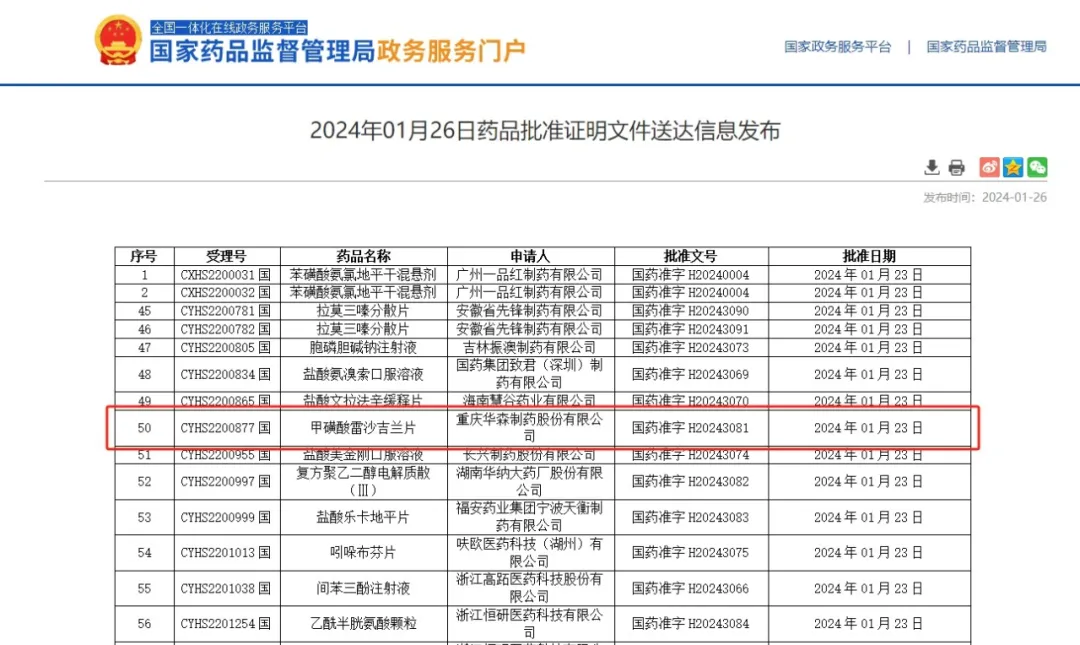Click the download icon
Image resolution: width=1080 pixels, height=645 pixels.
(x=931, y=167)
